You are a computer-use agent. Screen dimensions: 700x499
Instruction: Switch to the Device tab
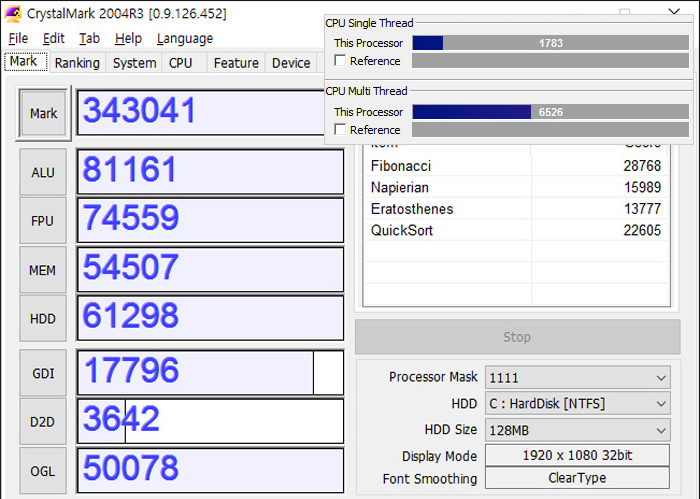tap(291, 63)
